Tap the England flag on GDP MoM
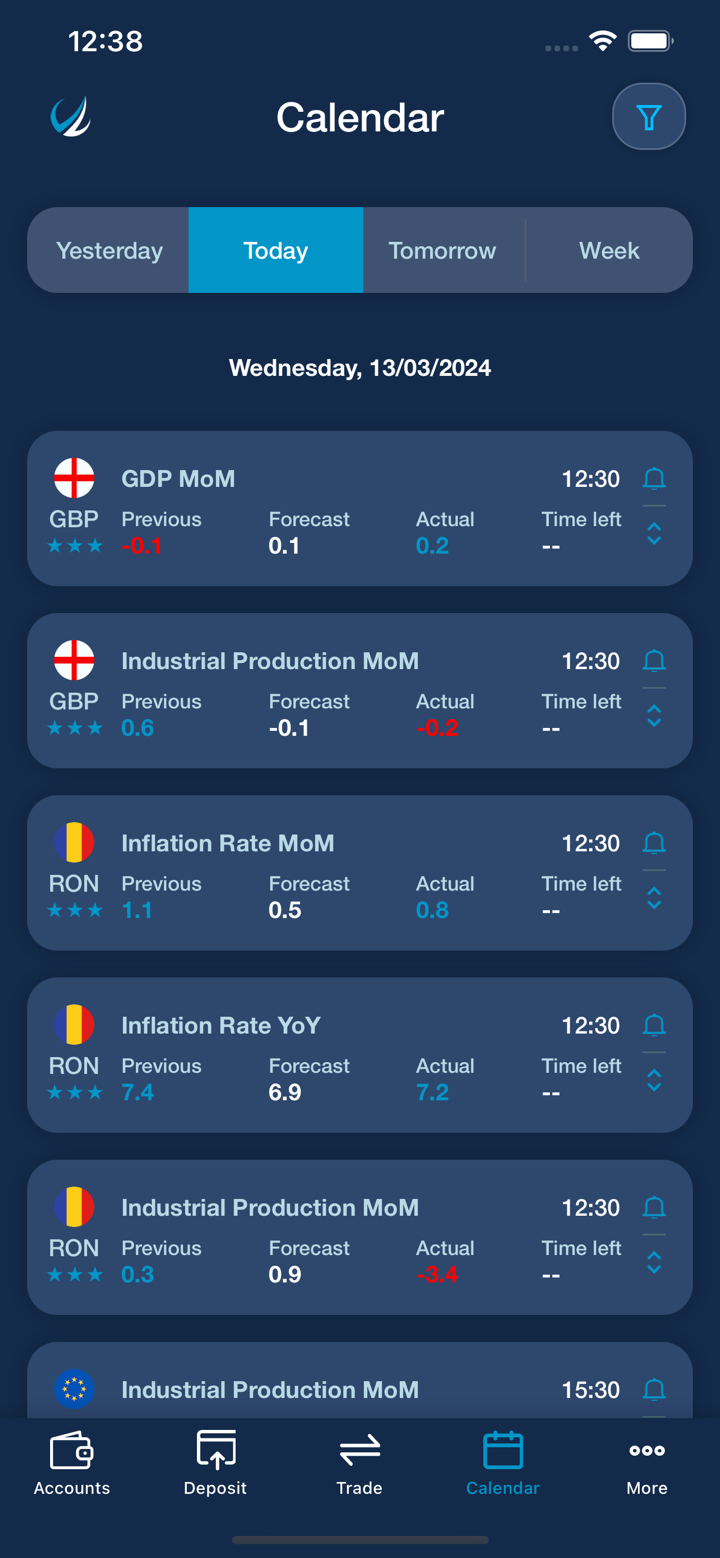720x1558 pixels. coord(74,478)
